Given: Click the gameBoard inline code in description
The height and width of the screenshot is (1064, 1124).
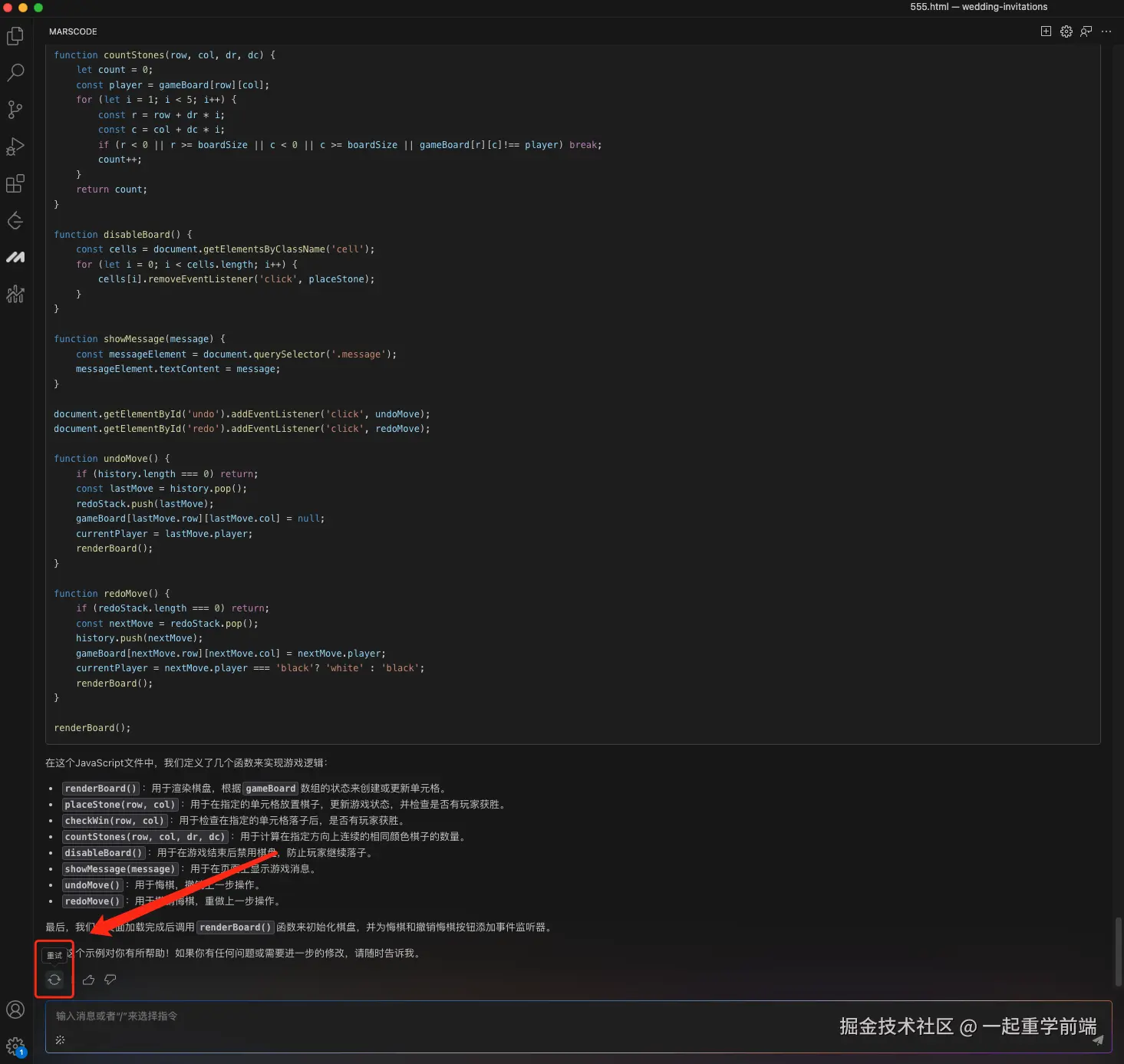Looking at the screenshot, I should click(x=271, y=789).
